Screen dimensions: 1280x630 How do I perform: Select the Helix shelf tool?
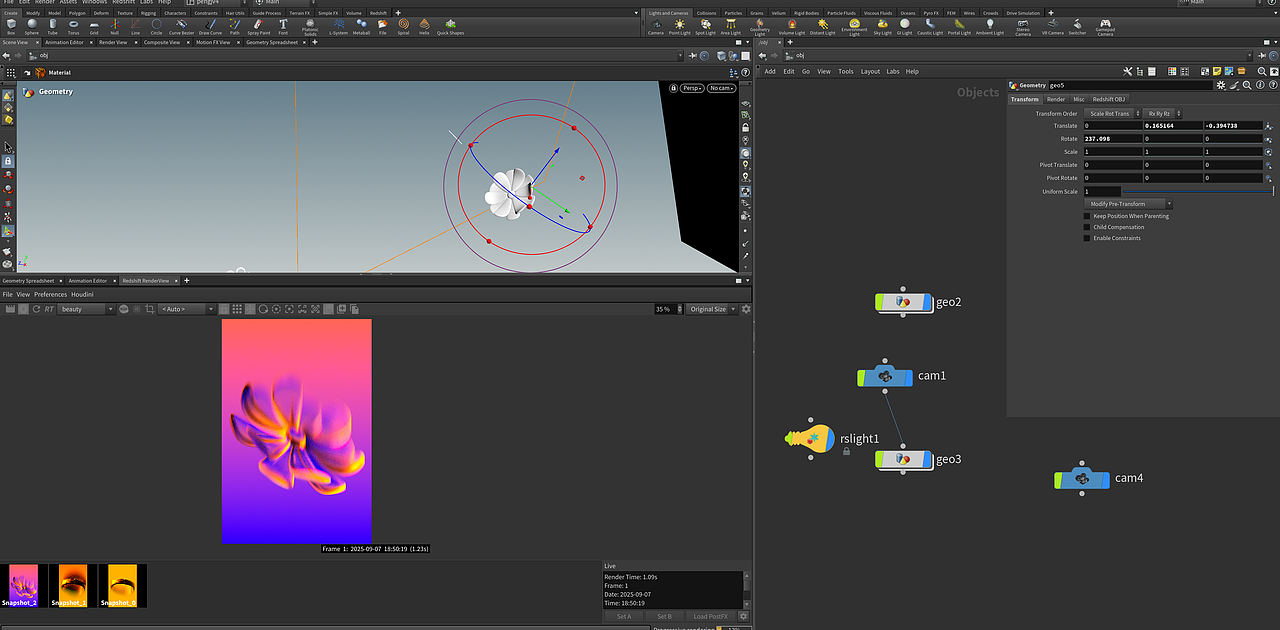(x=424, y=26)
